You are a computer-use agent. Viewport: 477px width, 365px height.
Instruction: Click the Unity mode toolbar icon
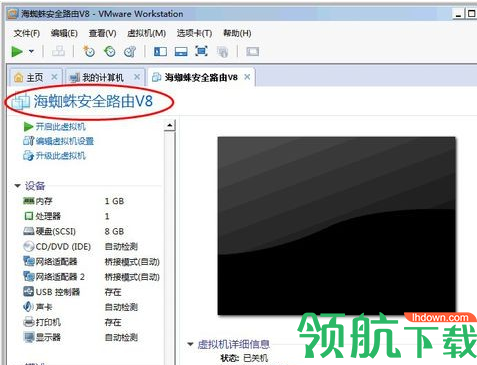[x=222, y=52]
